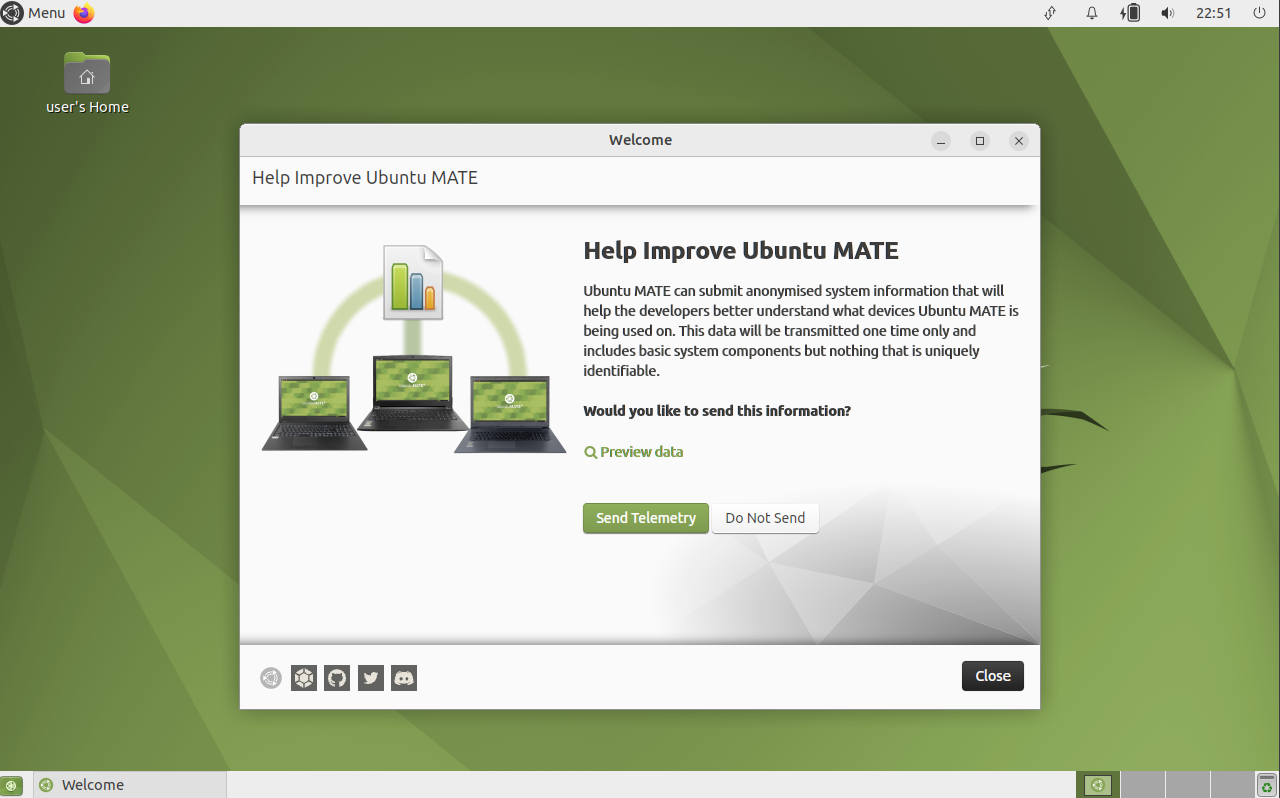Screen dimensions: 1280x798
Task: Select Welcome task in bottom taskbar
Action: (130, 785)
